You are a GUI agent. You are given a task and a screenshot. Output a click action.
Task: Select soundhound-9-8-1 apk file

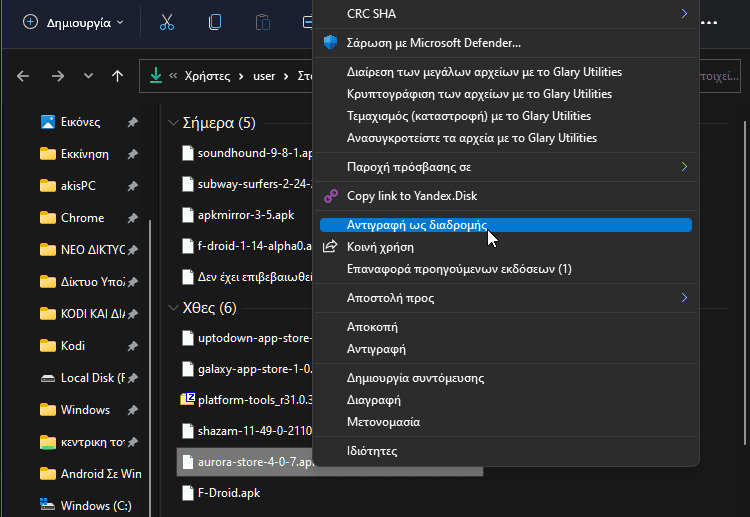[x=247, y=153]
